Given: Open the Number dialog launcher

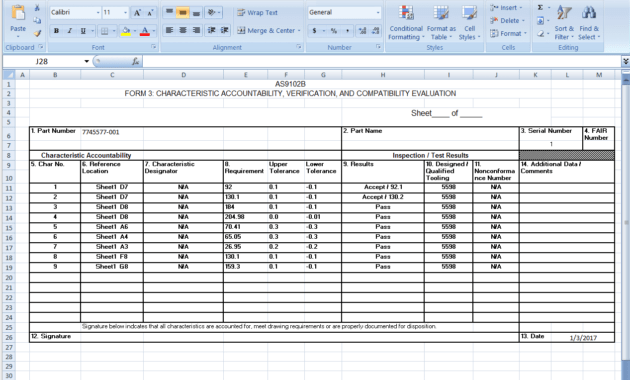Looking at the screenshot, I should pyautogui.click(x=378, y=47).
